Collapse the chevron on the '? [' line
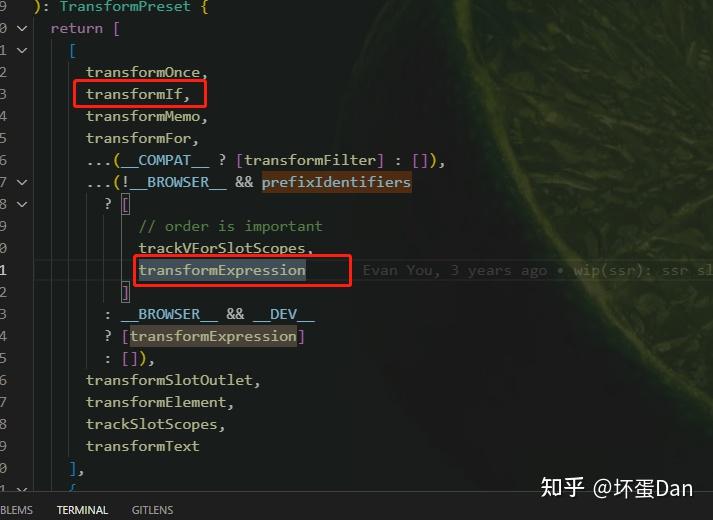Image resolution: width=713 pixels, height=520 pixels. [22, 205]
